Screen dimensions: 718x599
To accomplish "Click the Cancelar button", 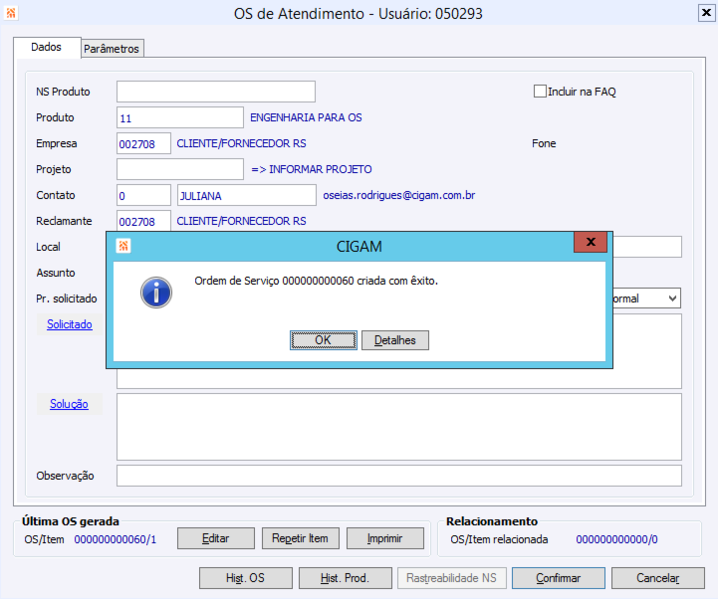I will point(658,578).
